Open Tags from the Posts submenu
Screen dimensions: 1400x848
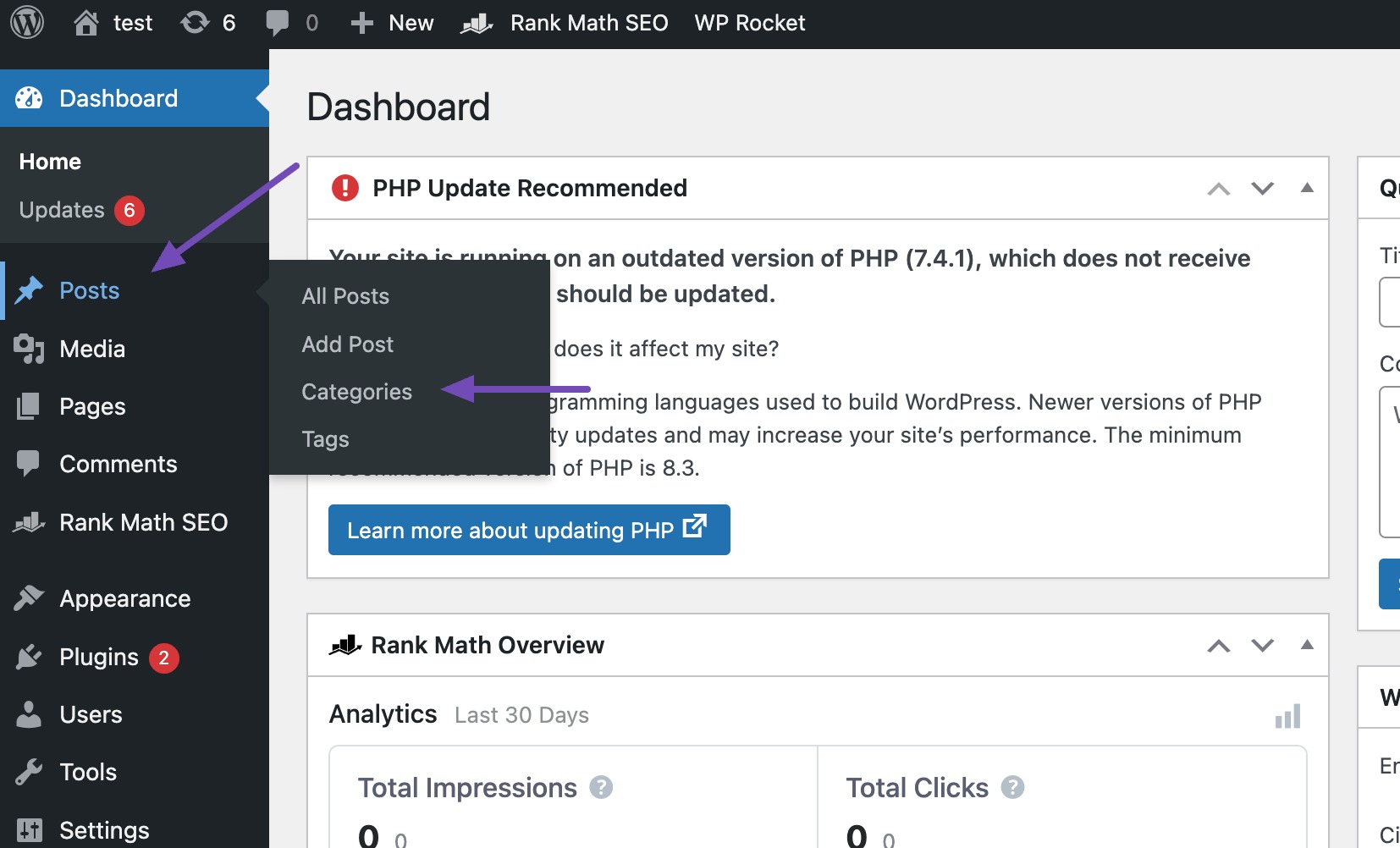point(325,439)
